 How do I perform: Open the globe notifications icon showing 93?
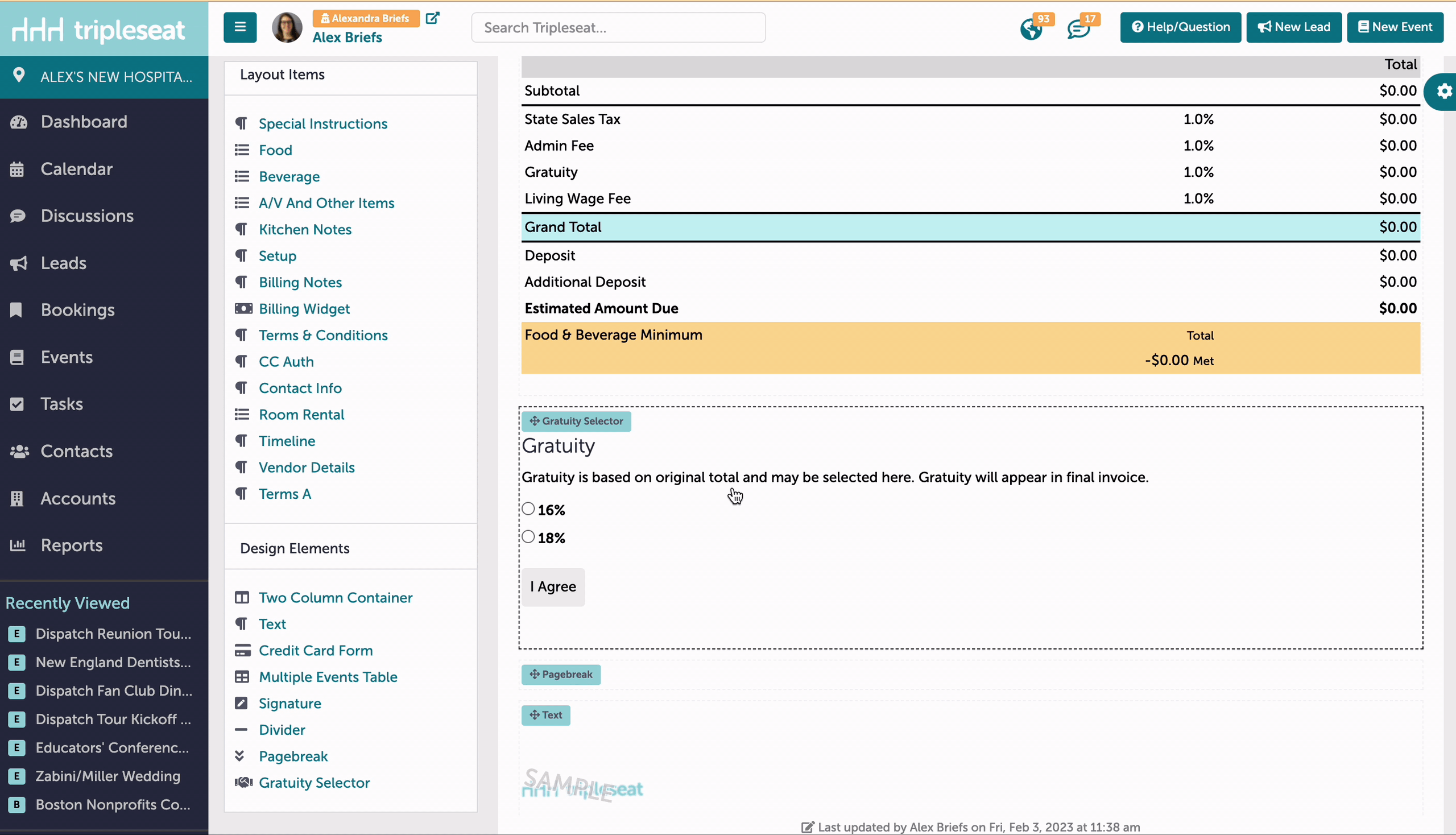[1031, 28]
